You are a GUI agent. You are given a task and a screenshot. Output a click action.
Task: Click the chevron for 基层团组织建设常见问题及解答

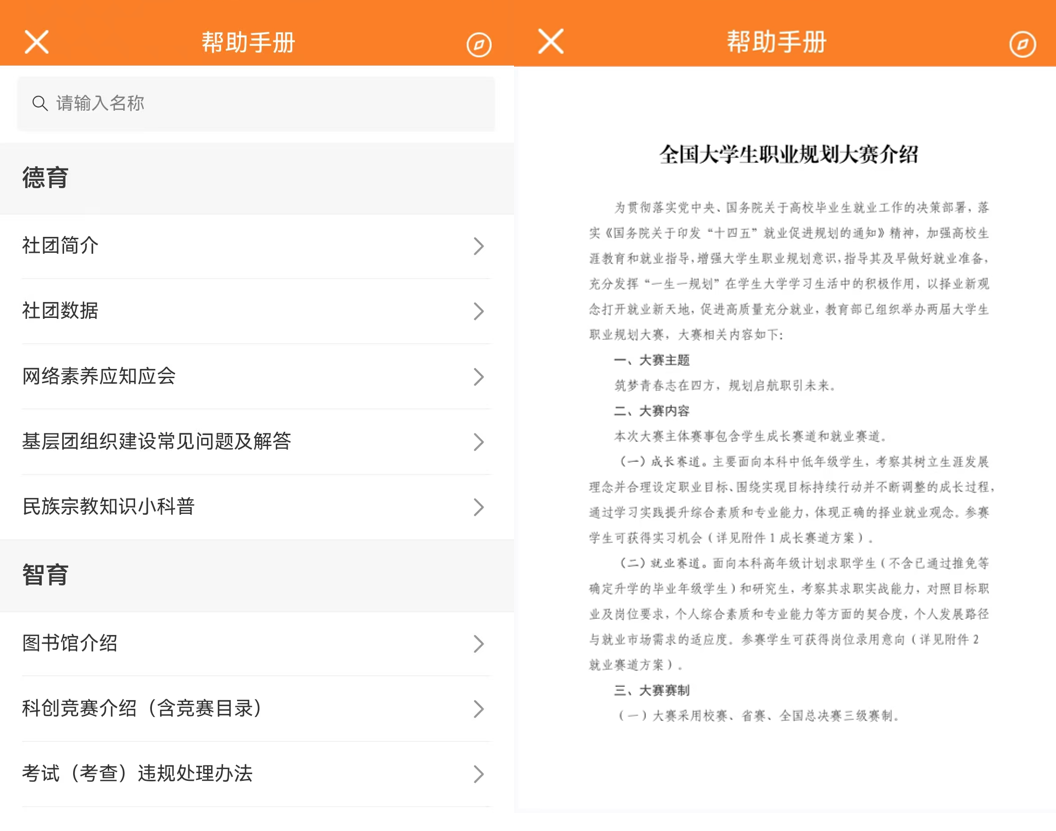coord(479,442)
